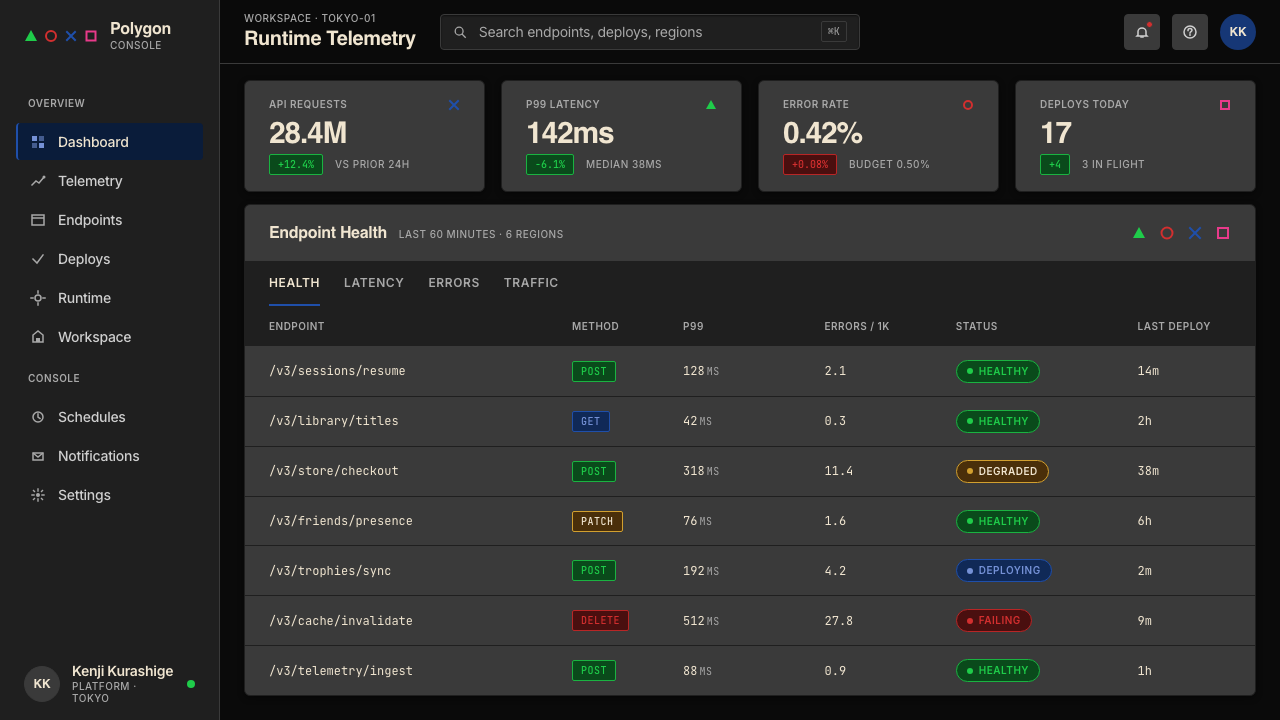Switch to the Latency tab
Image resolution: width=1280 pixels, height=720 pixels.
tap(374, 283)
